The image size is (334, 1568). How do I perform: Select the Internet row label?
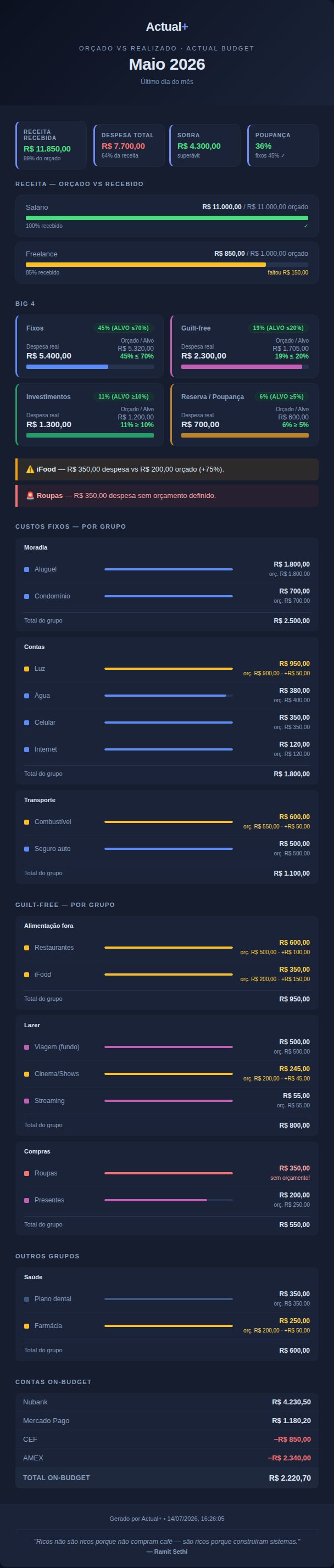tap(46, 749)
